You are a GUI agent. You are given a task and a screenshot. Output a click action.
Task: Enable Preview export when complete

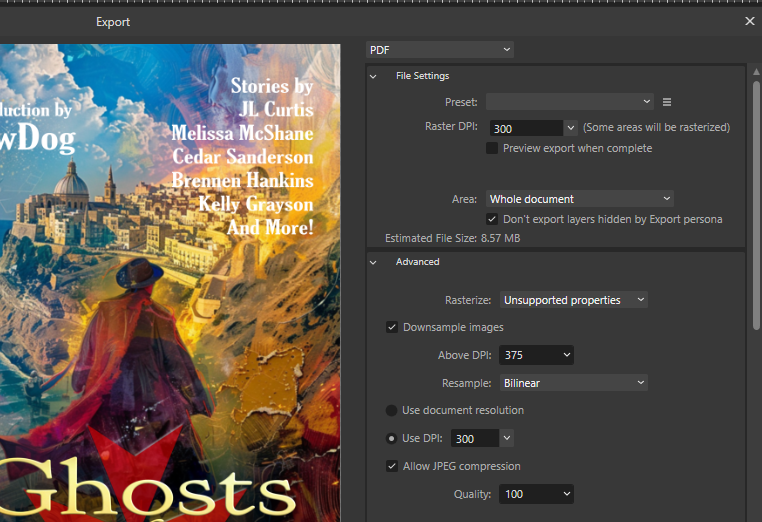pyautogui.click(x=492, y=148)
